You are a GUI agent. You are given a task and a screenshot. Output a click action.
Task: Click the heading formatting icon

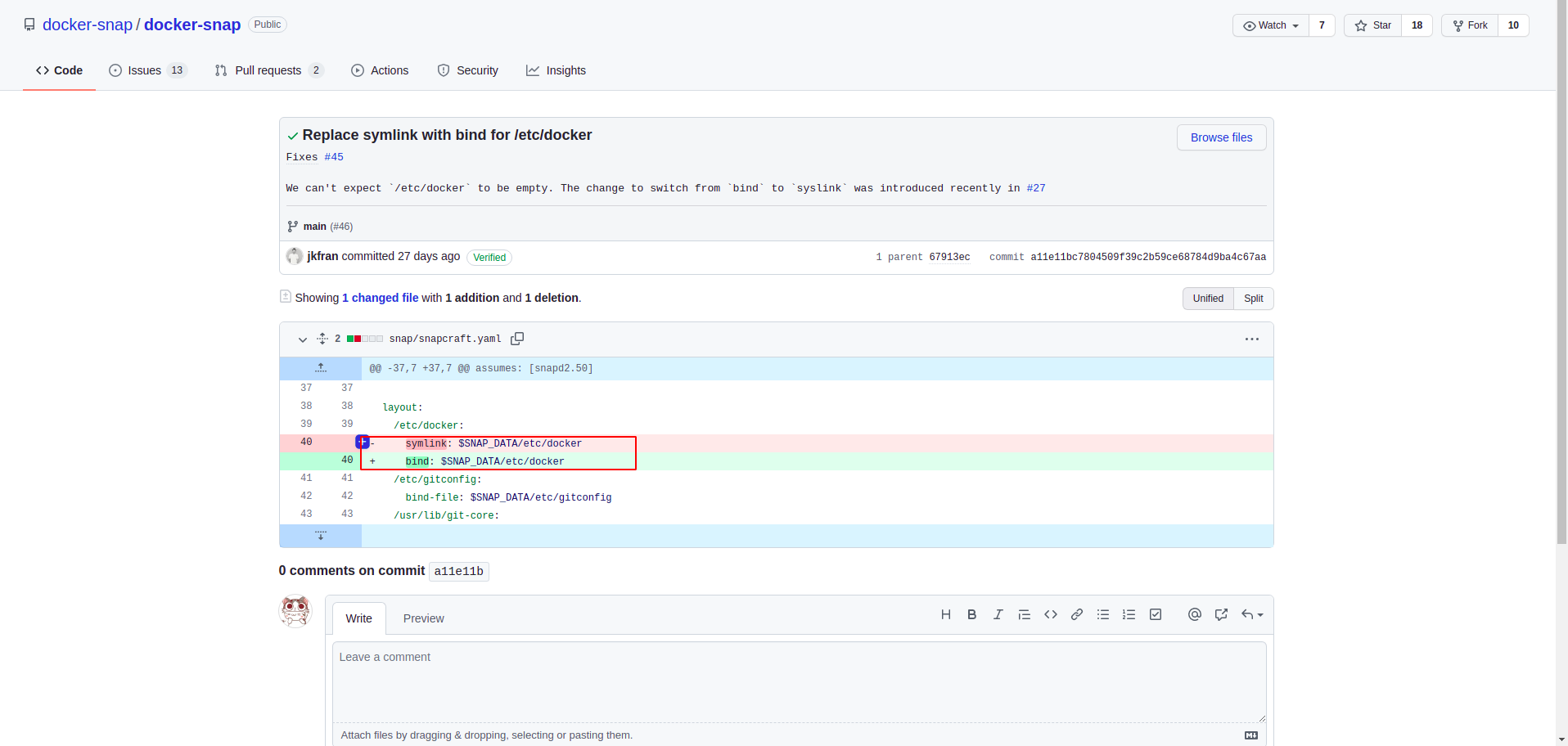(x=946, y=614)
